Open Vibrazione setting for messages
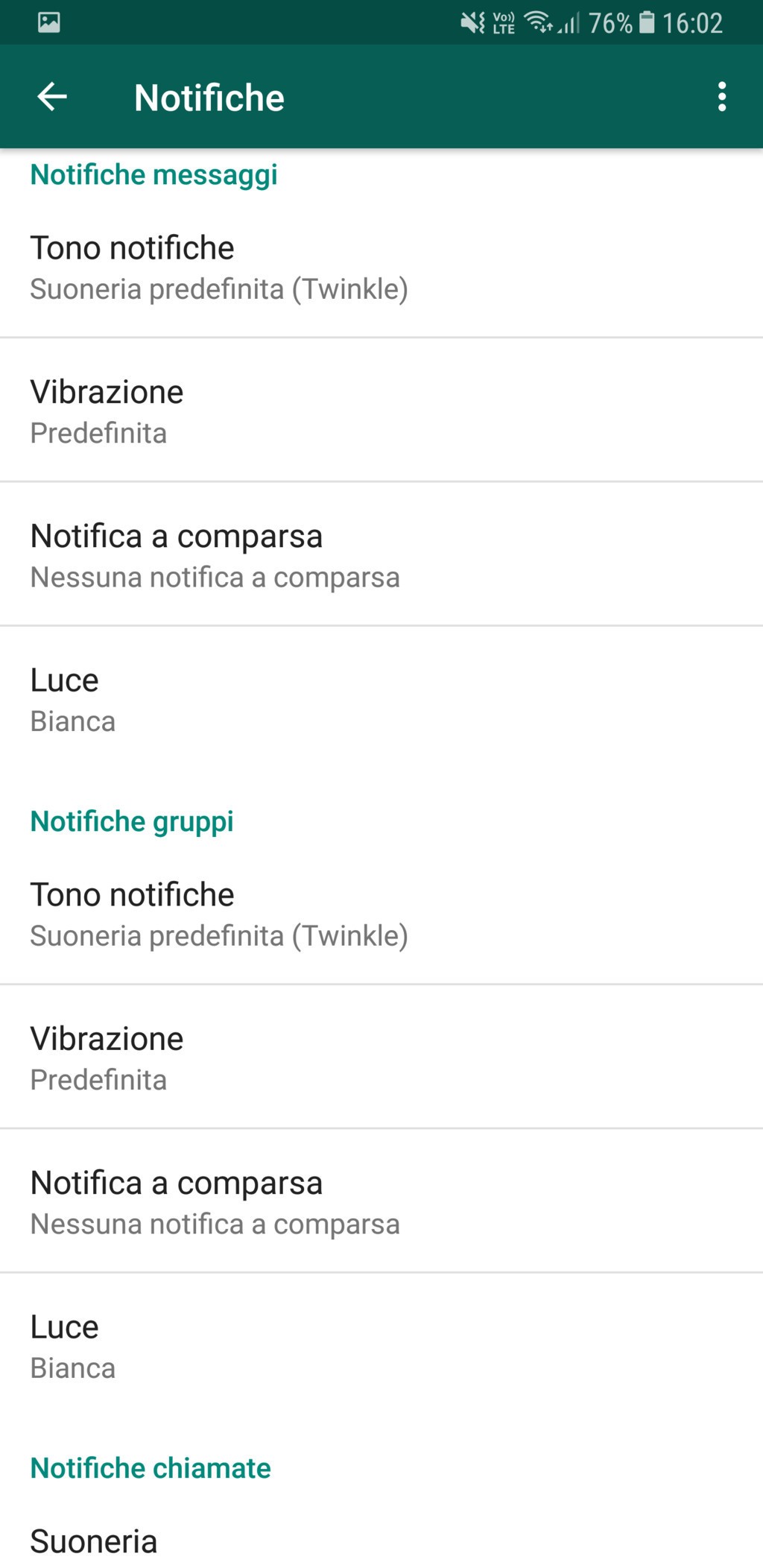The width and height of the screenshot is (763, 1568). pos(107,411)
